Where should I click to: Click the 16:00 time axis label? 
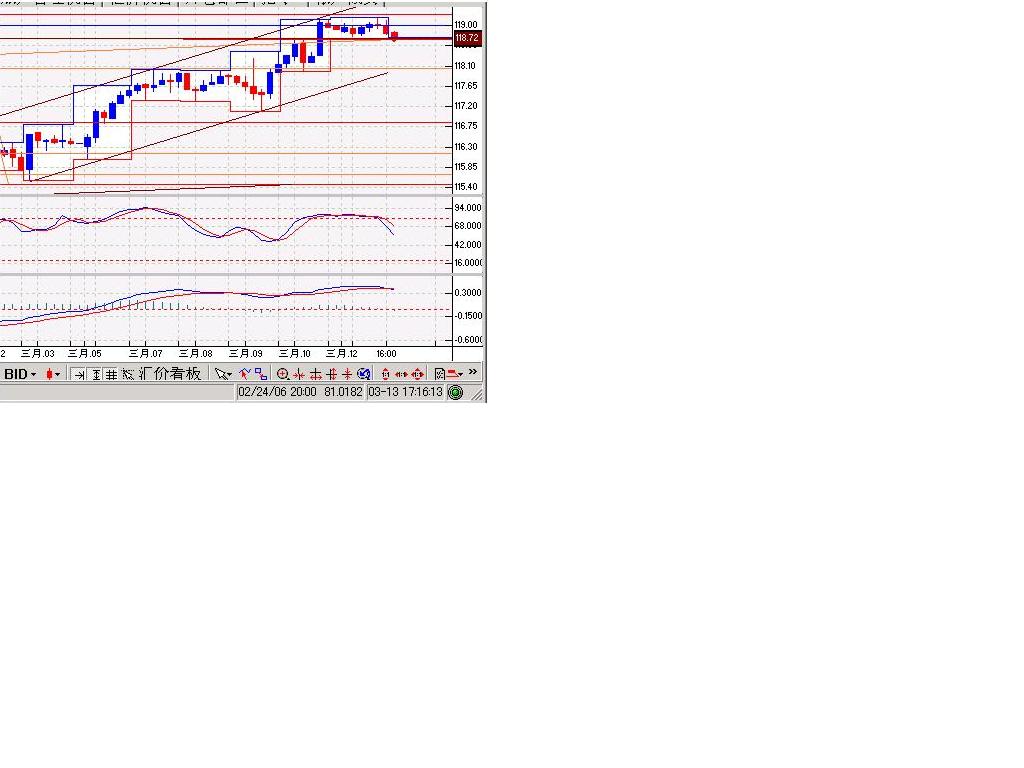[x=386, y=353]
